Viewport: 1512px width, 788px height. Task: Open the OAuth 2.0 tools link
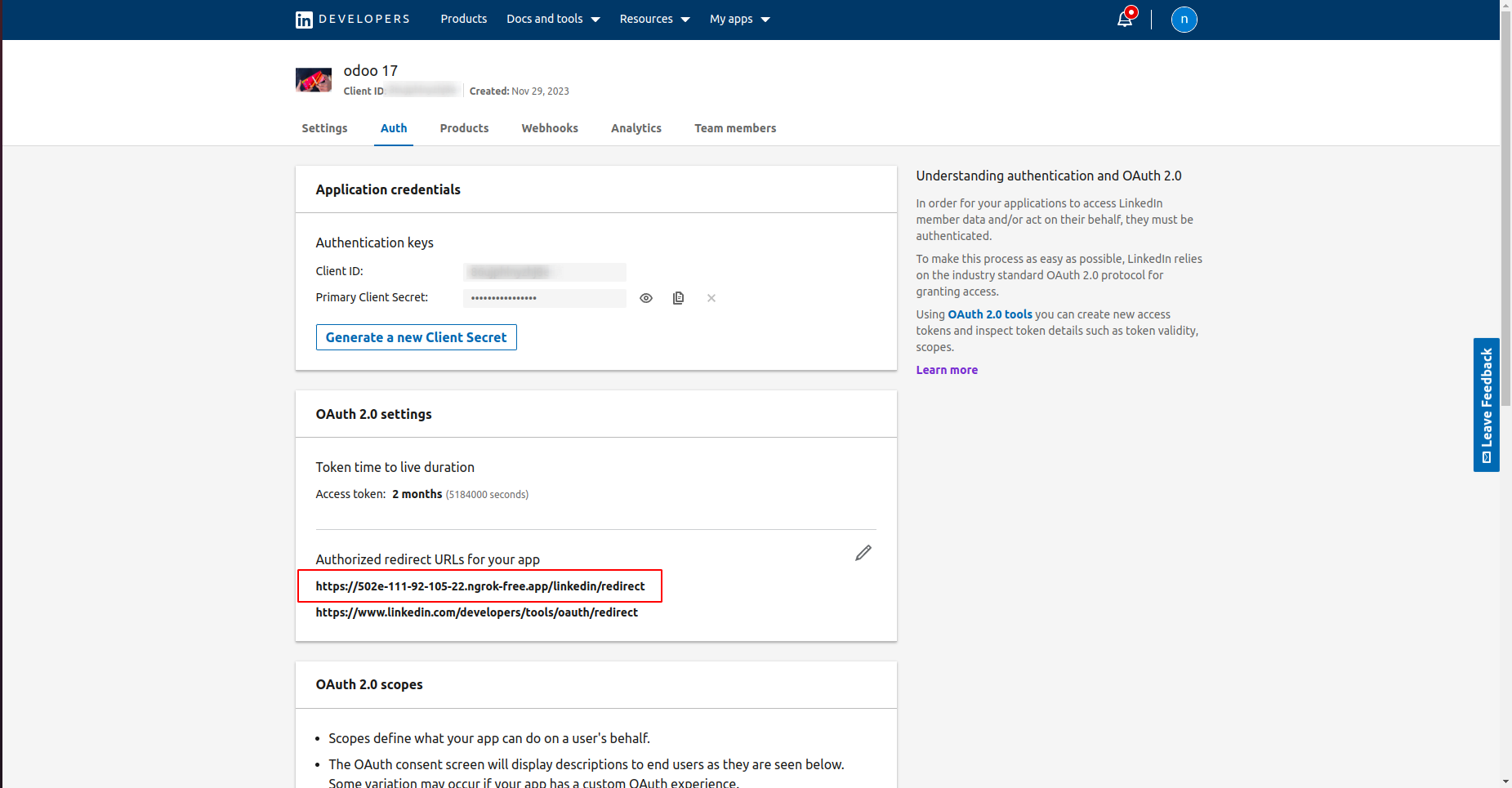(x=990, y=314)
